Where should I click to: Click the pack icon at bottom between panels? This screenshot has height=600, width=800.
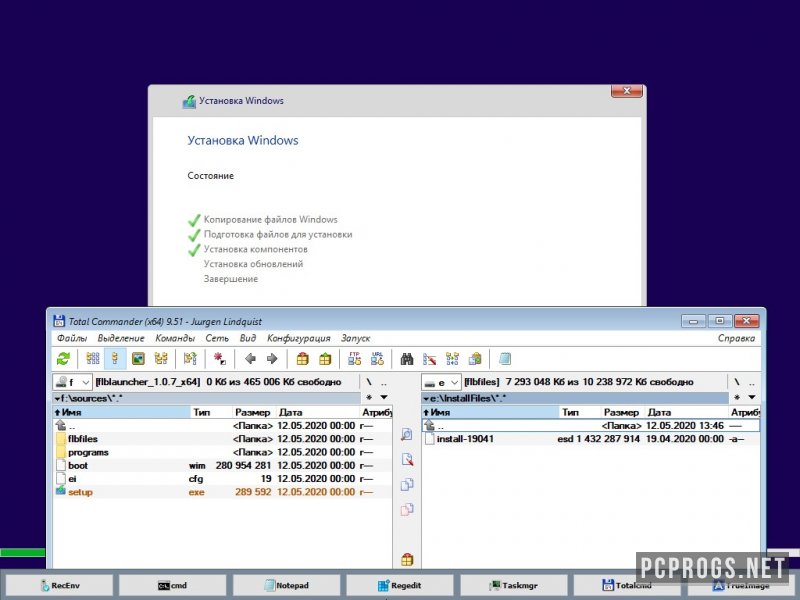pos(407,559)
